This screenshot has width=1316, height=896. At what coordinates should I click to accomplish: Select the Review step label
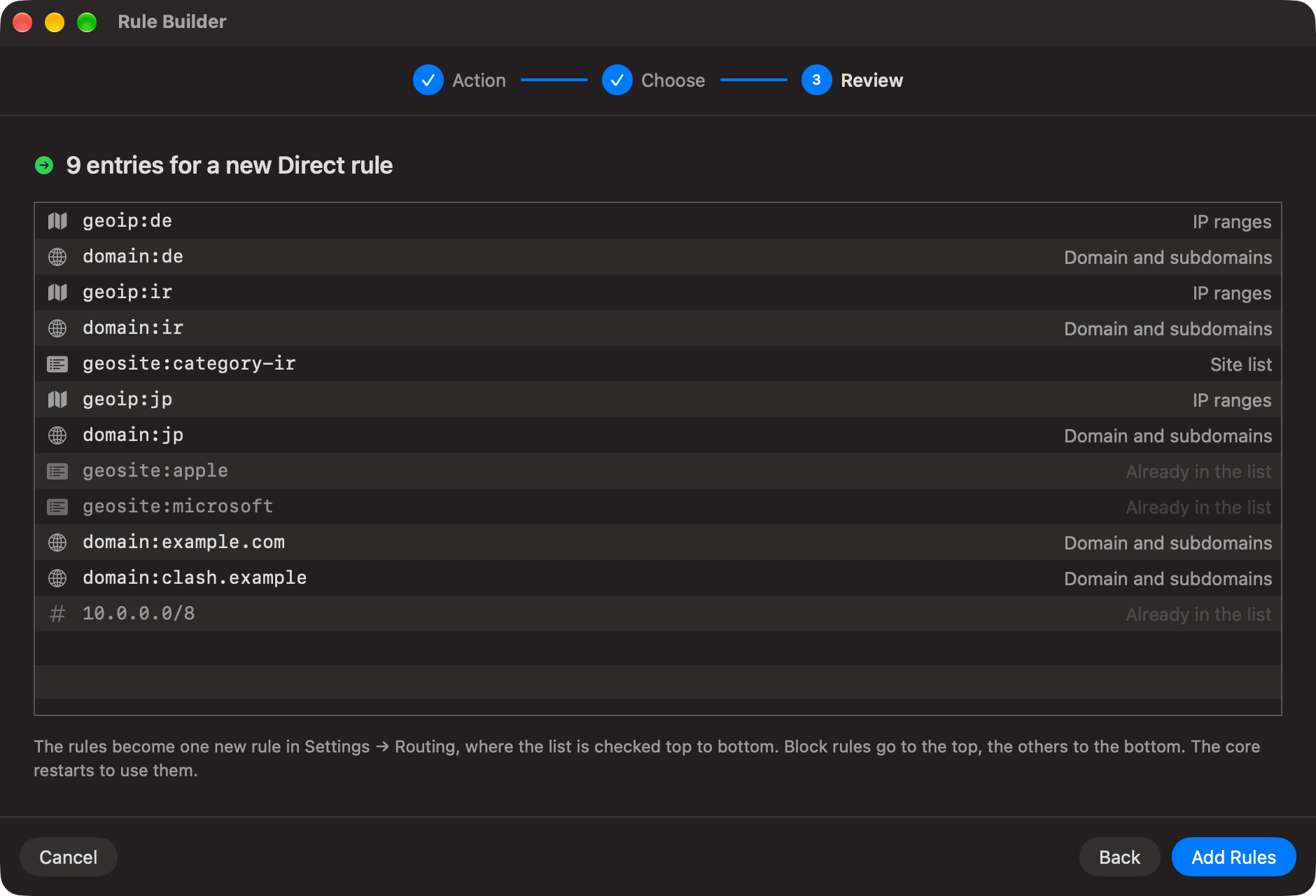click(871, 80)
